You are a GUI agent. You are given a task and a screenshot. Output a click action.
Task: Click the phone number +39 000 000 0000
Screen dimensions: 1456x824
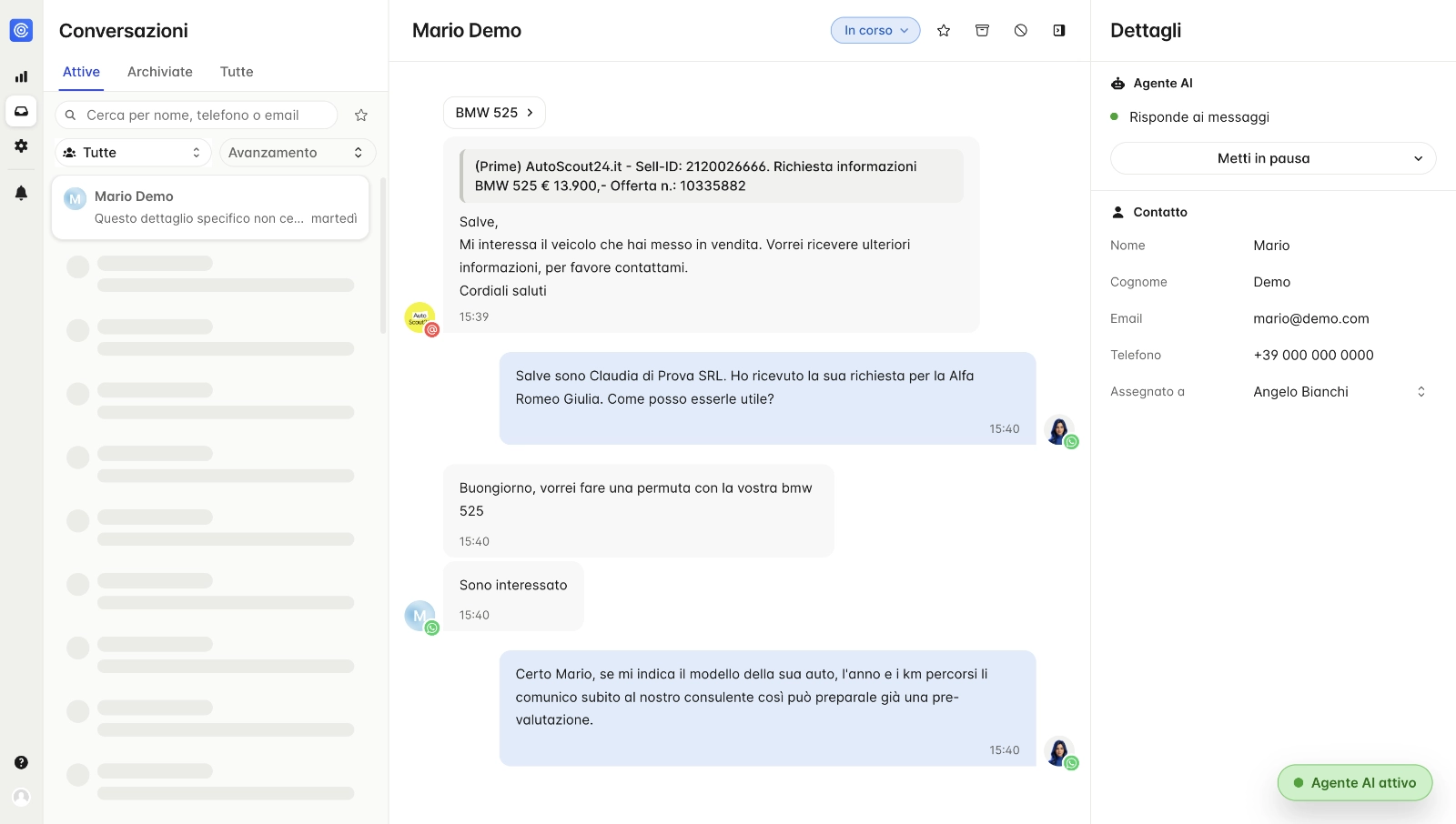(1313, 356)
